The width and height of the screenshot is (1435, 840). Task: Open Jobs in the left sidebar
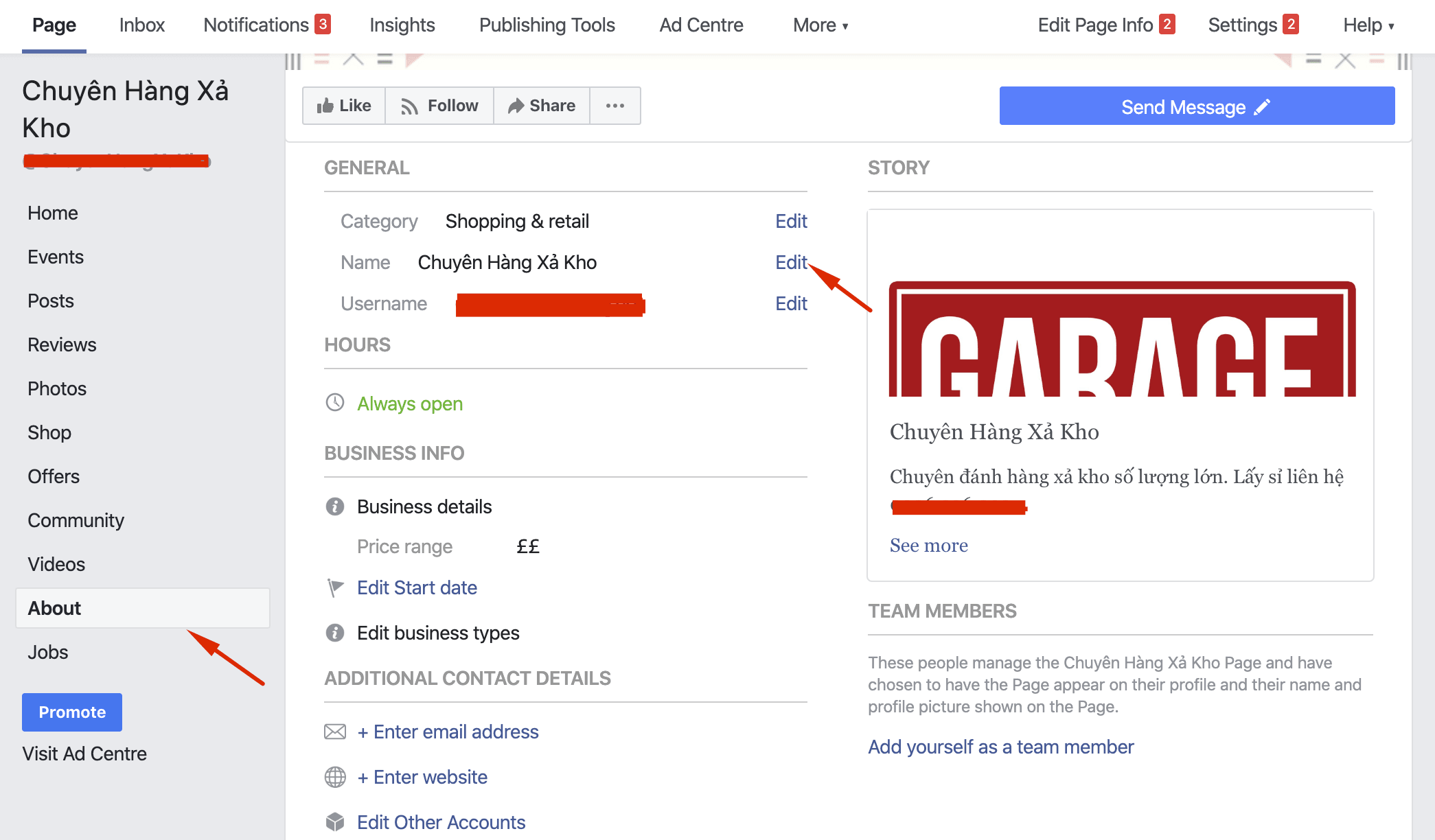(48, 652)
